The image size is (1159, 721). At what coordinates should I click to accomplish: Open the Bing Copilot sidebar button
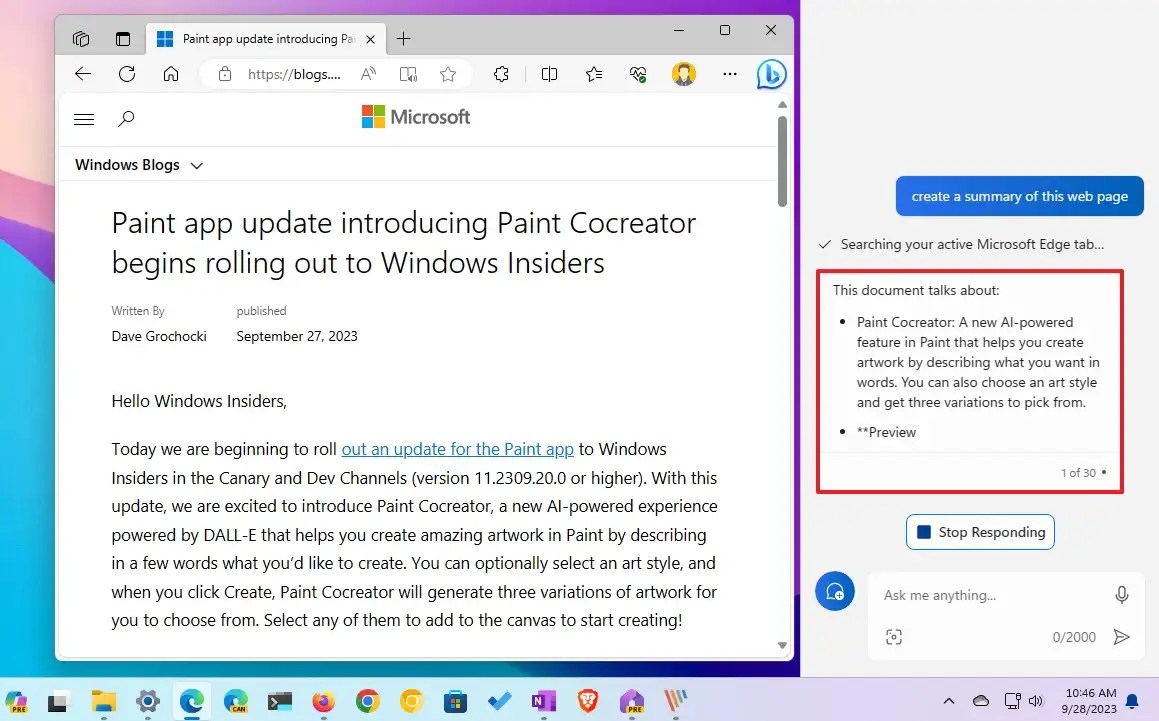coord(771,74)
